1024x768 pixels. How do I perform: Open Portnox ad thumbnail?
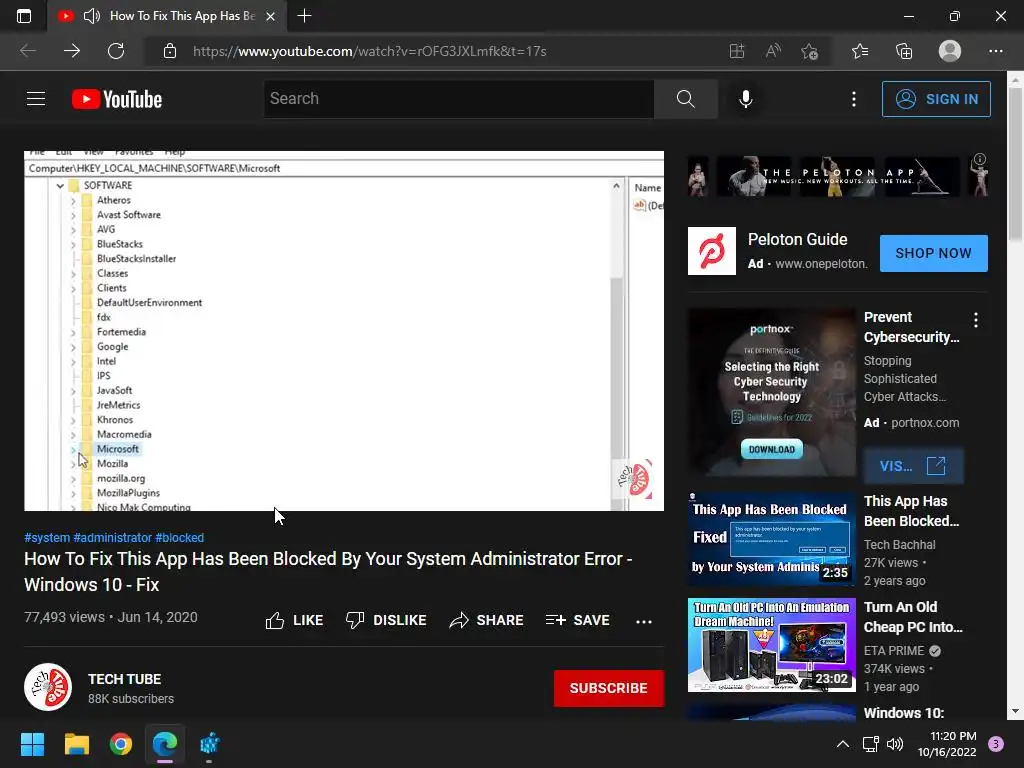pyautogui.click(x=771, y=392)
